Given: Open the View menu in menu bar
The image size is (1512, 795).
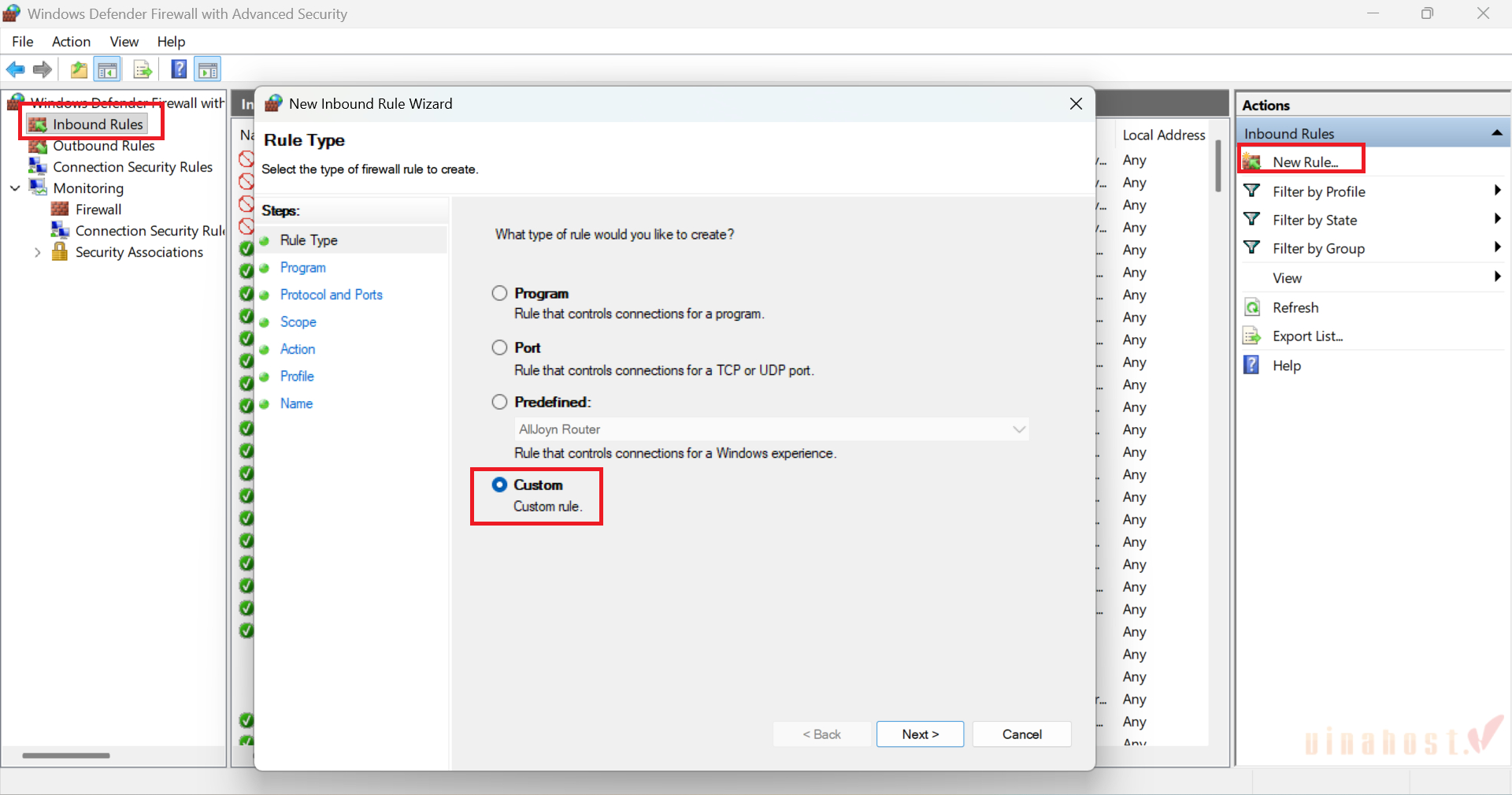Looking at the screenshot, I should click(124, 42).
